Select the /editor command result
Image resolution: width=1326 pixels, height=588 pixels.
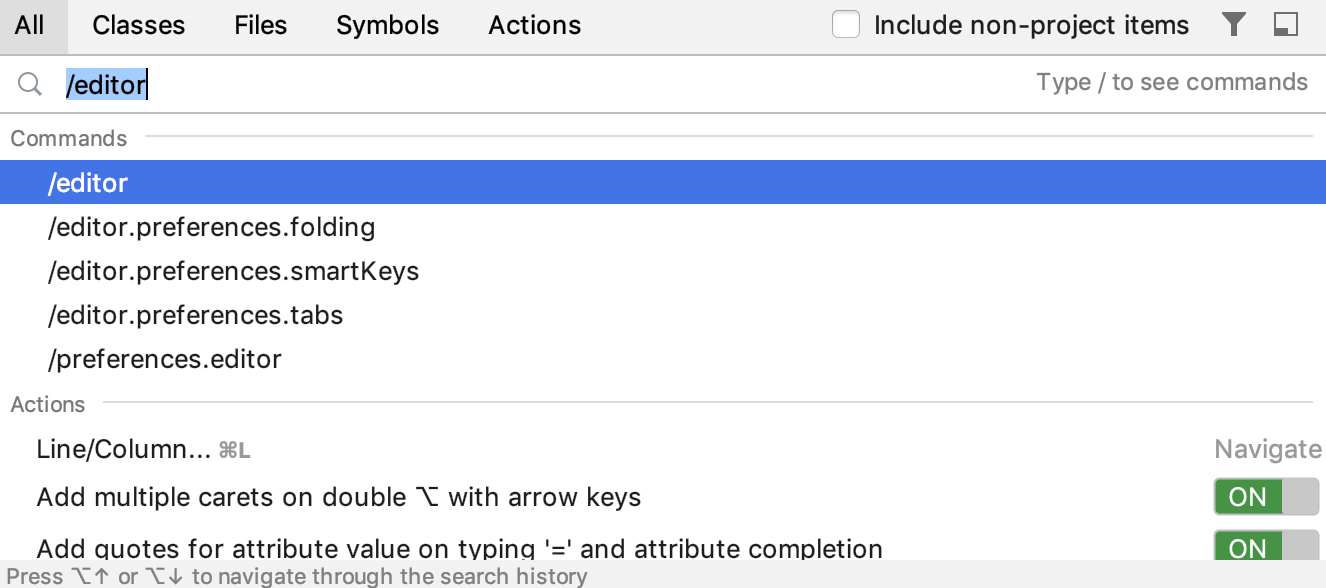click(x=663, y=182)
